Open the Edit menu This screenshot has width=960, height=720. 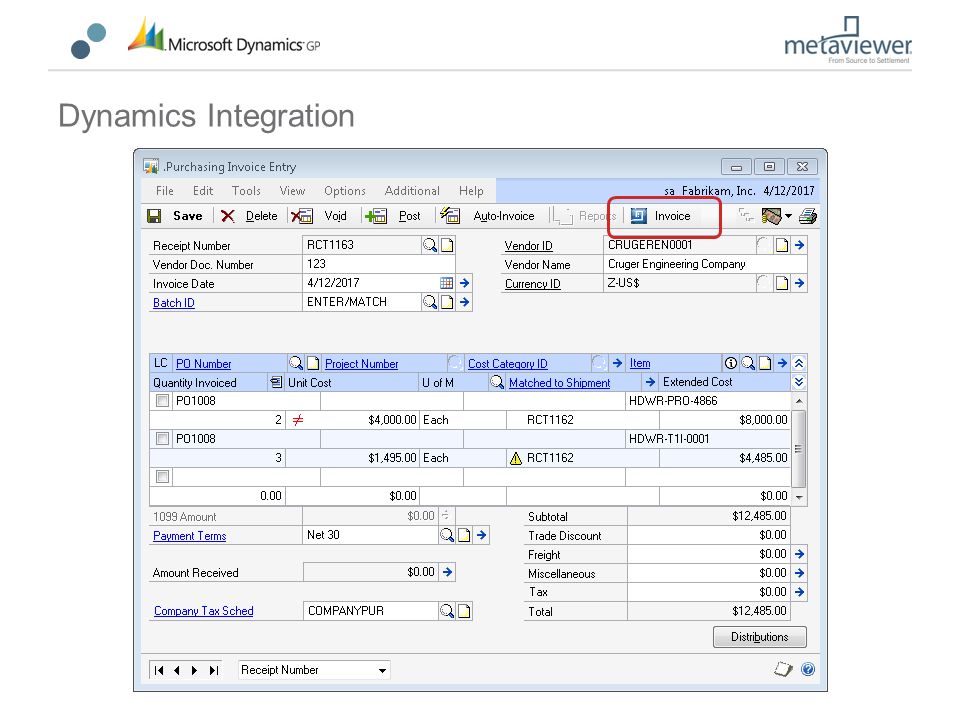point(203,191)
